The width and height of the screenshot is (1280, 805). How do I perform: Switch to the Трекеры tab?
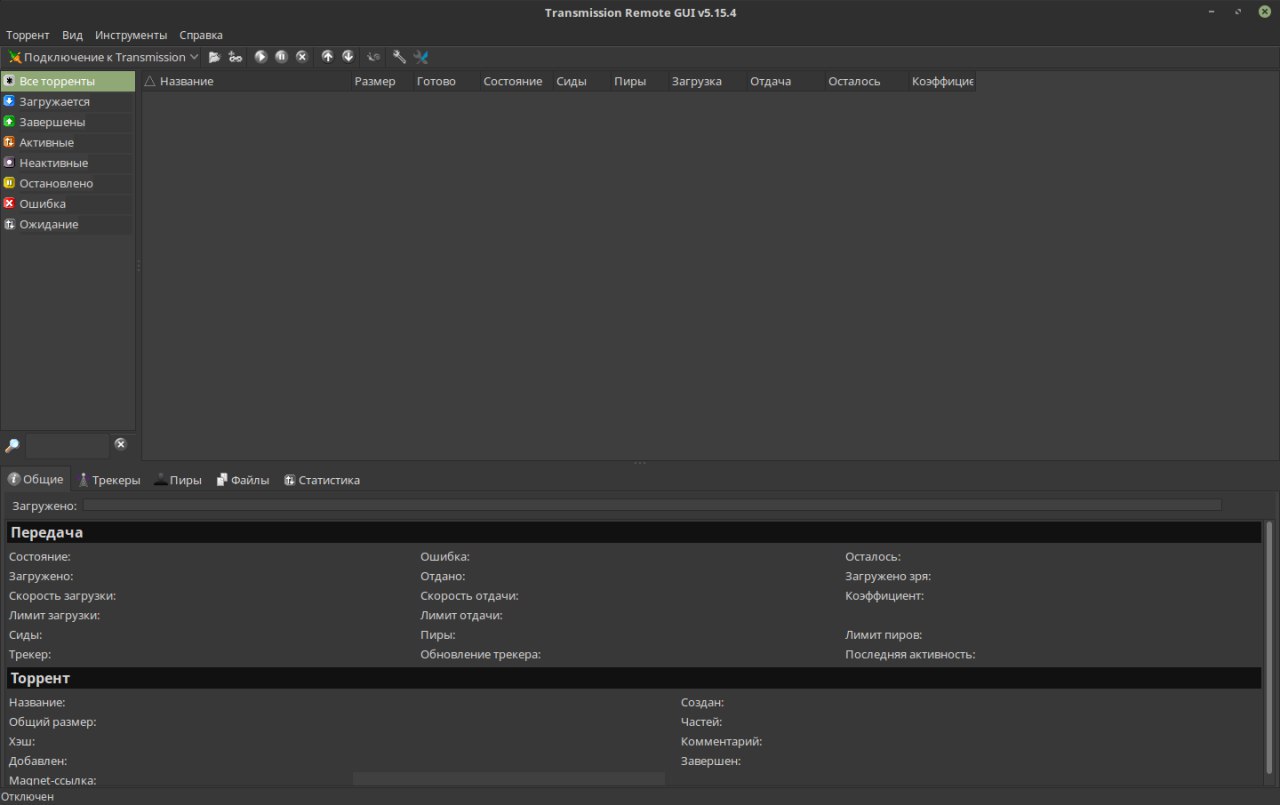[x=109, y=480]
